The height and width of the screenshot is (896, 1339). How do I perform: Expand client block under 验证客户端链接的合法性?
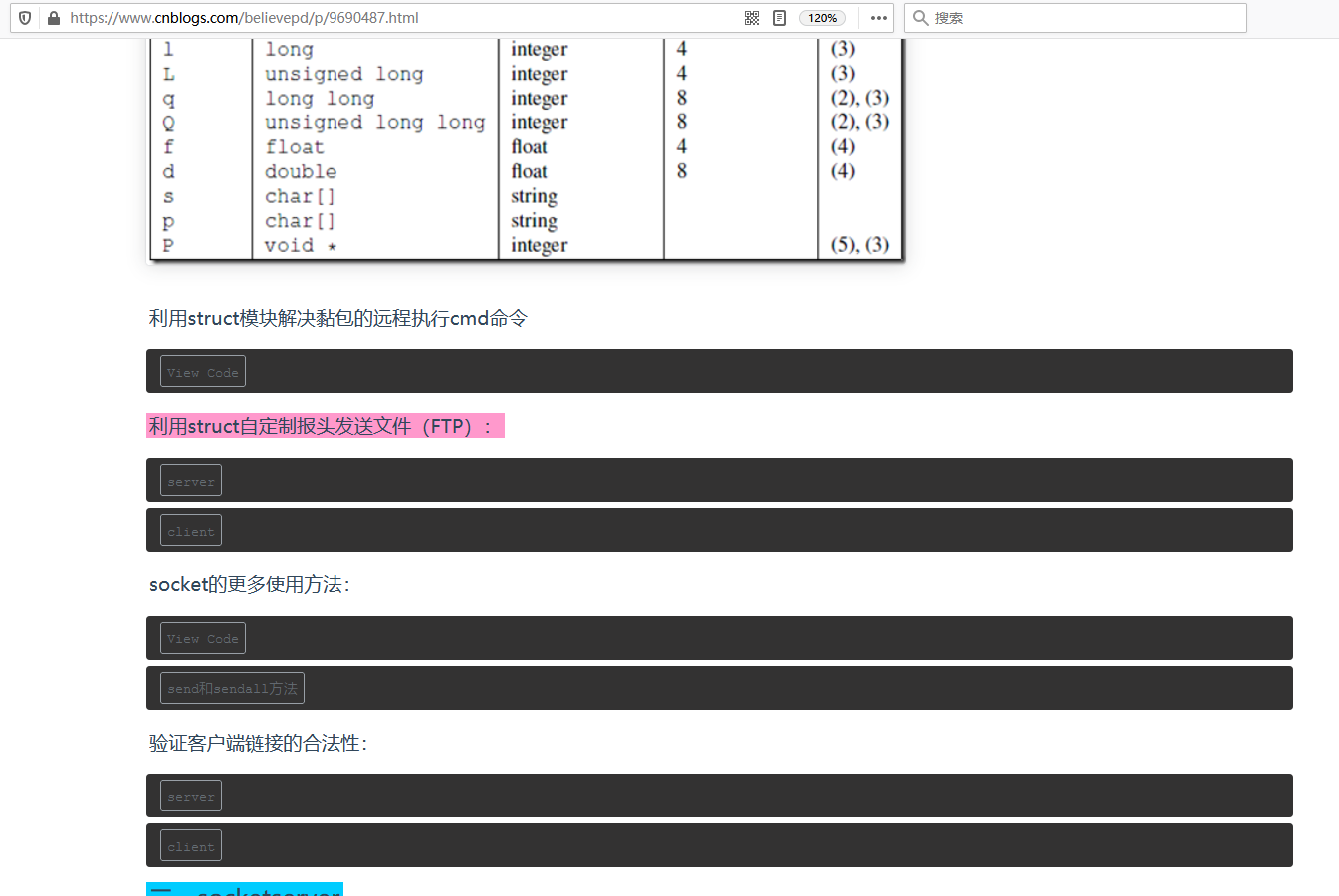[x=191, y=846]
